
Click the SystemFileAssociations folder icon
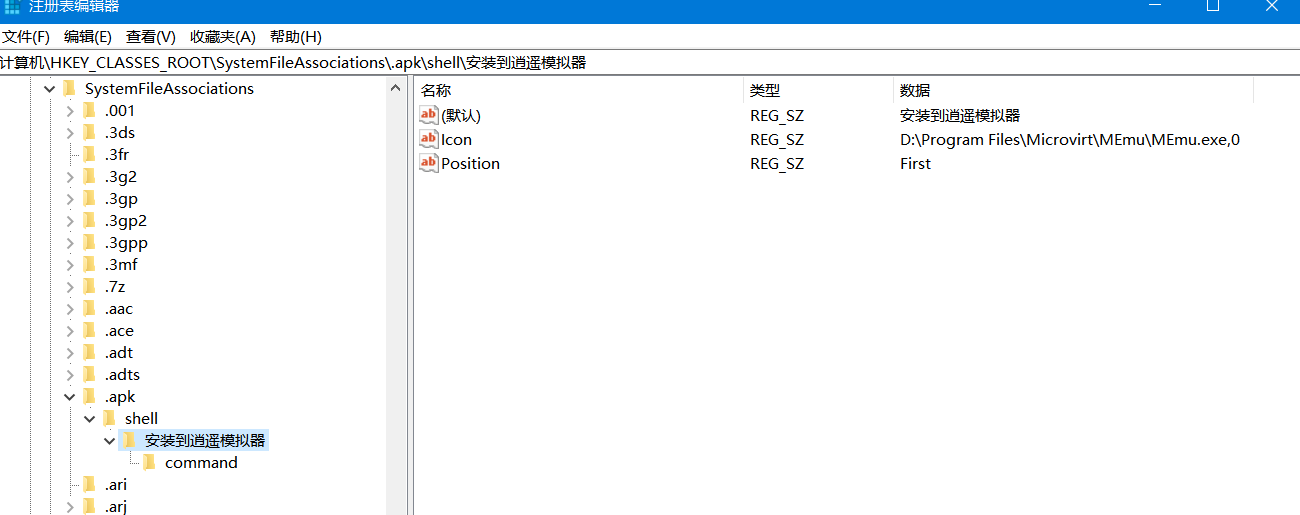(x=69, y=88)
